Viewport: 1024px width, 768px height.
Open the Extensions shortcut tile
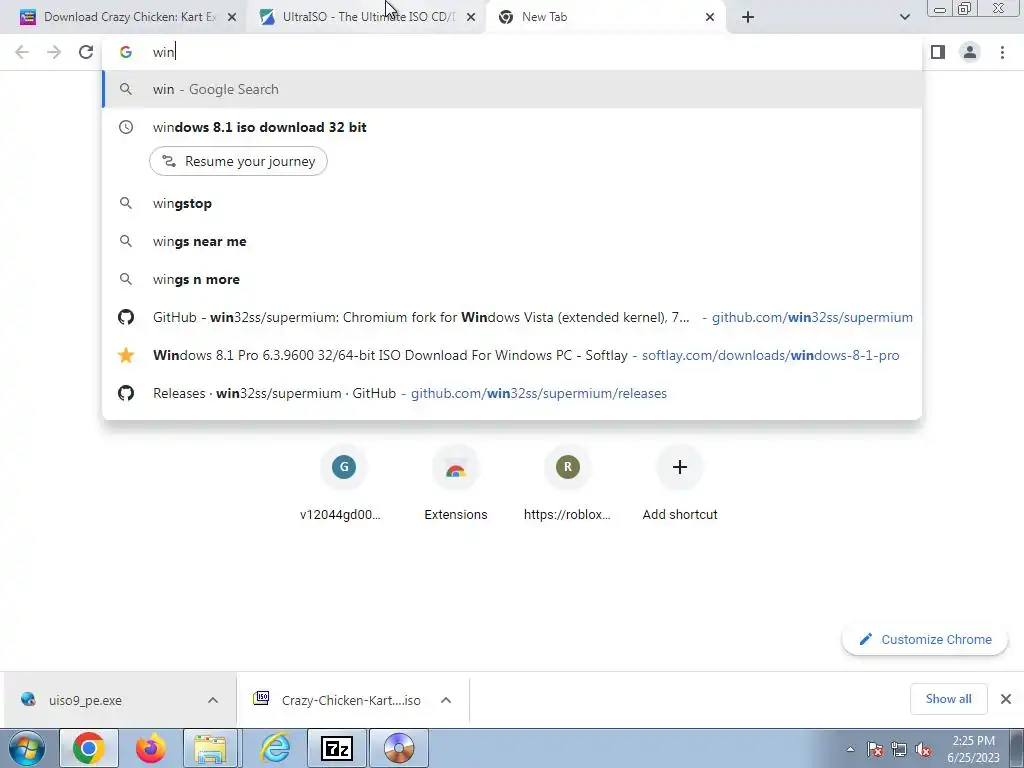(x=456, y=483)
